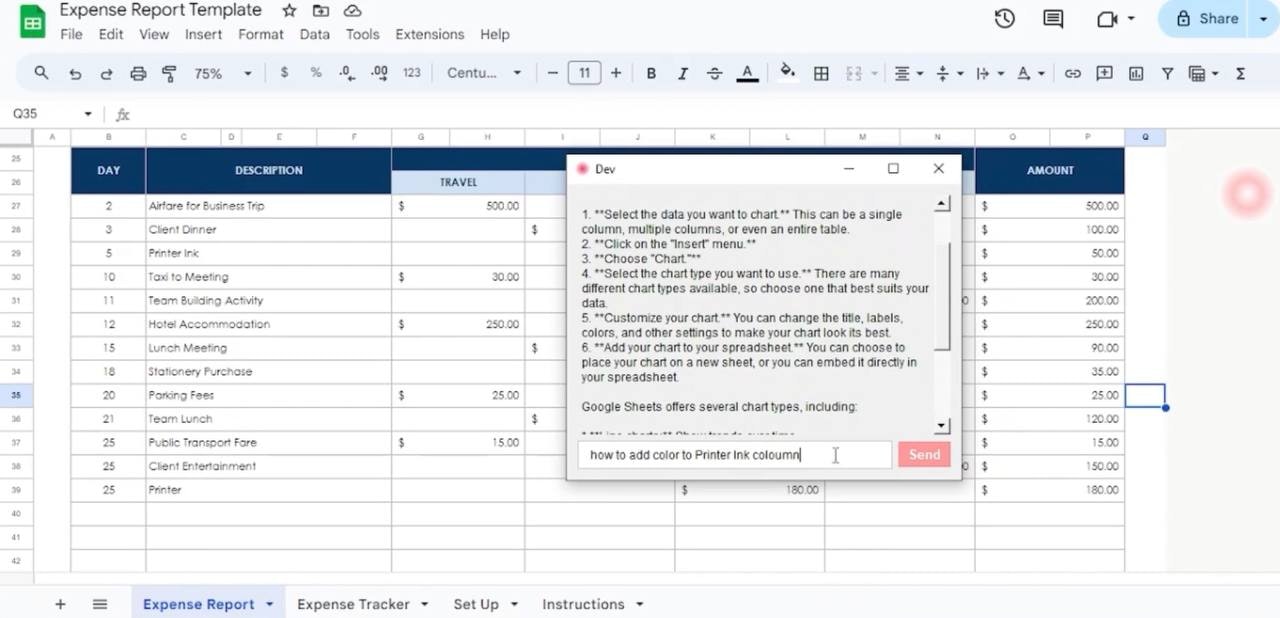Image resolution: width=1280 pixels, height=618 pixels.
Task: Open the comments icon in header
Action: click(x=1053, y=18)
